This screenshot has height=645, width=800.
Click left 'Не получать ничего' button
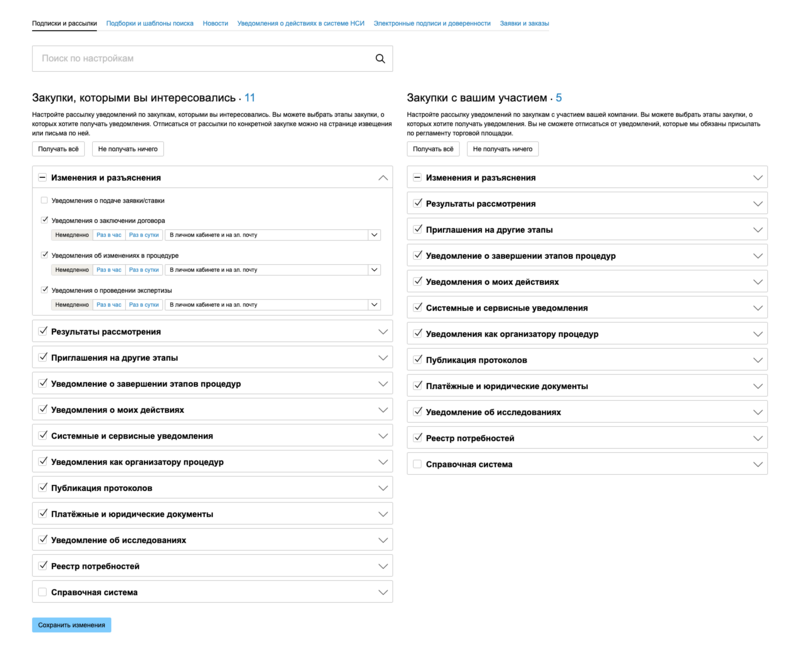128,149
